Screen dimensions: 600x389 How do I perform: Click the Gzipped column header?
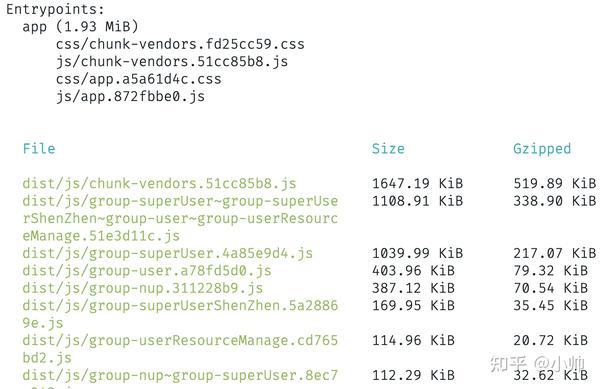[x=542, y=149]
